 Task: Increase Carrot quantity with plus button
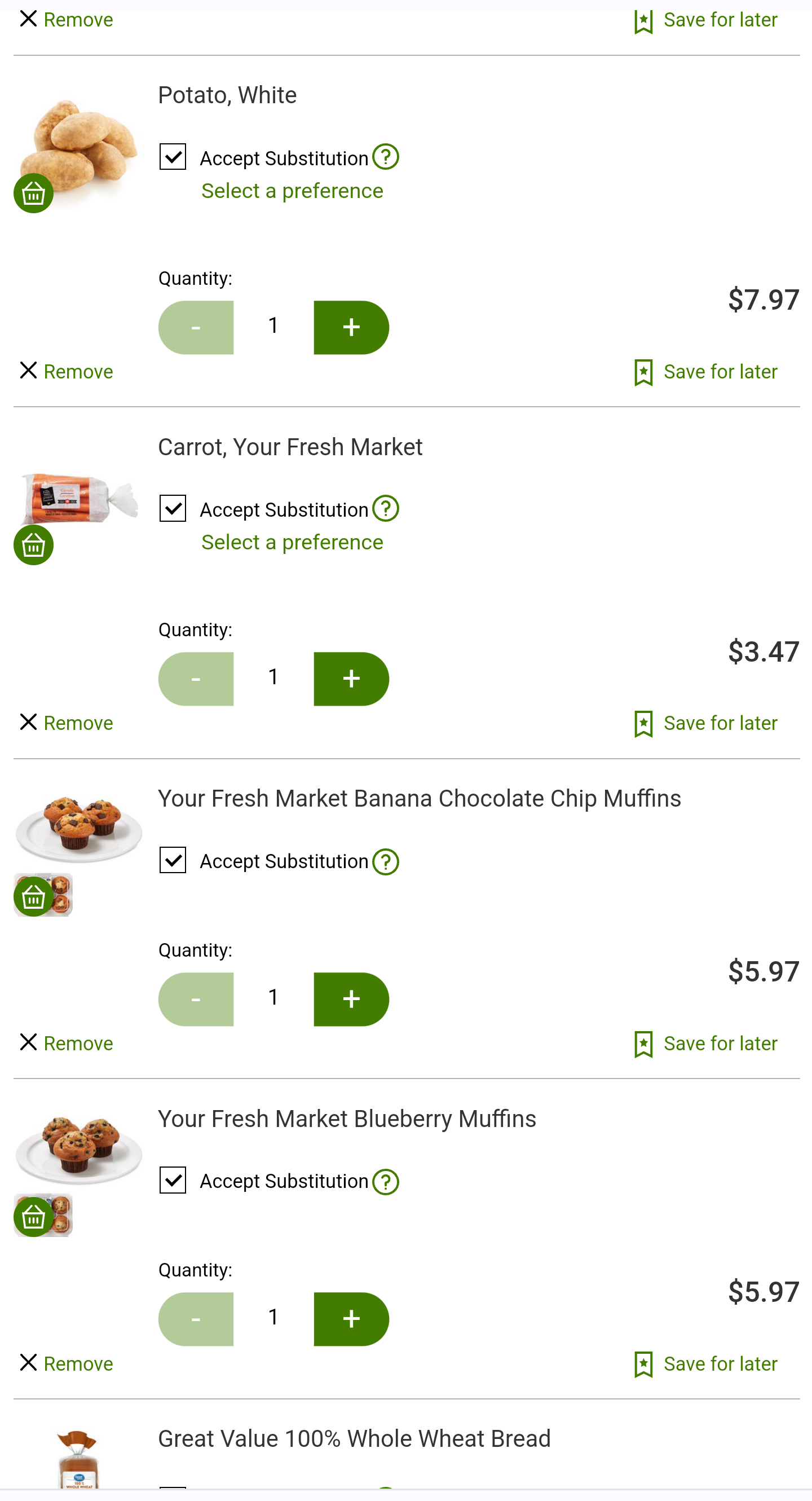click(351, 679)
